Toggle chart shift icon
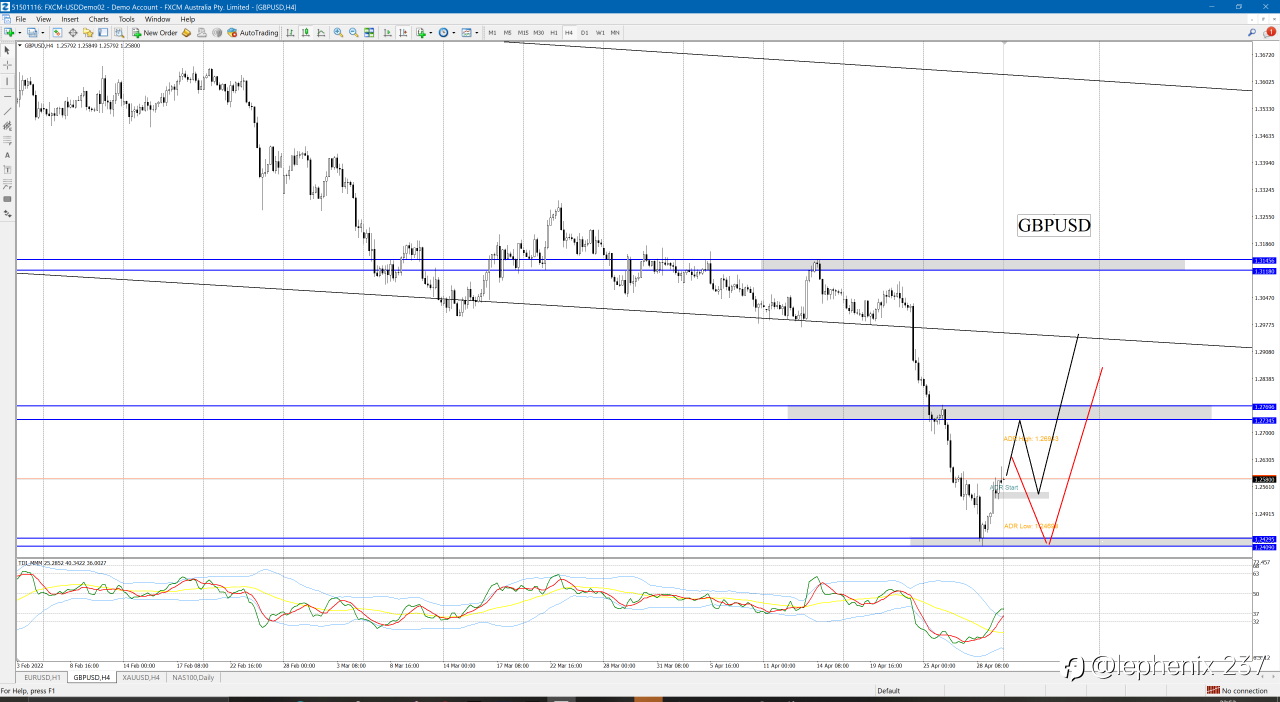Viewport: 1280px width, 702px height. 403,32
